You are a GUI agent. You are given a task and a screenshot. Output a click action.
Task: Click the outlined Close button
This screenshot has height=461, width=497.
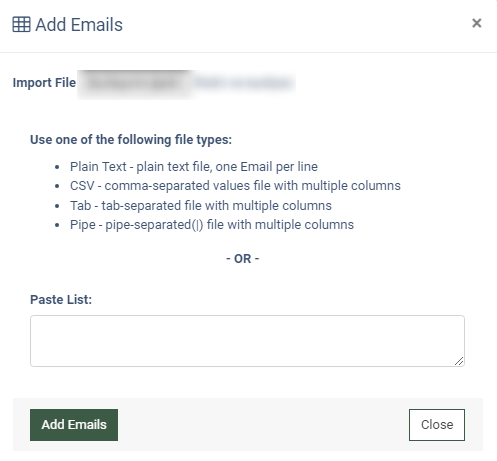437,425
